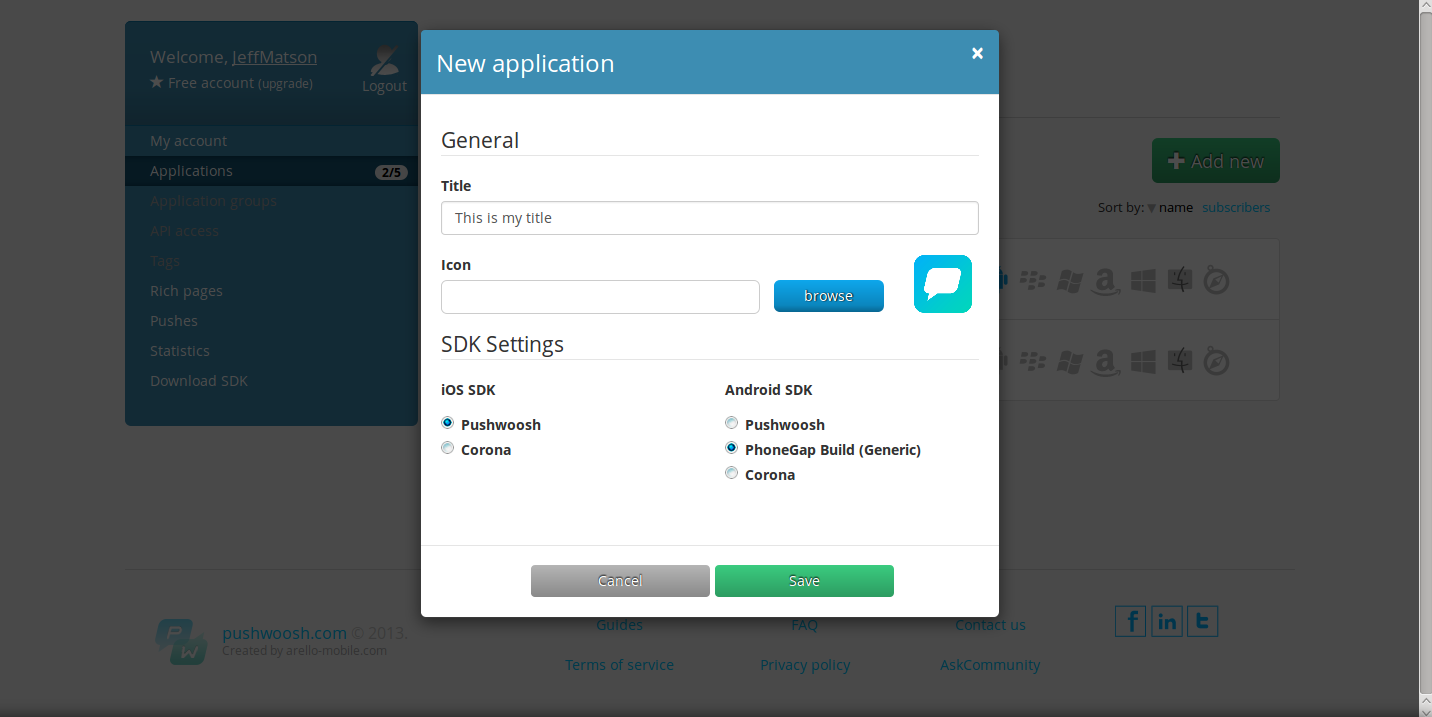Click the Windows 8 icon in the lower app row
The image size is (1432, 717).
coord(1143,362)
